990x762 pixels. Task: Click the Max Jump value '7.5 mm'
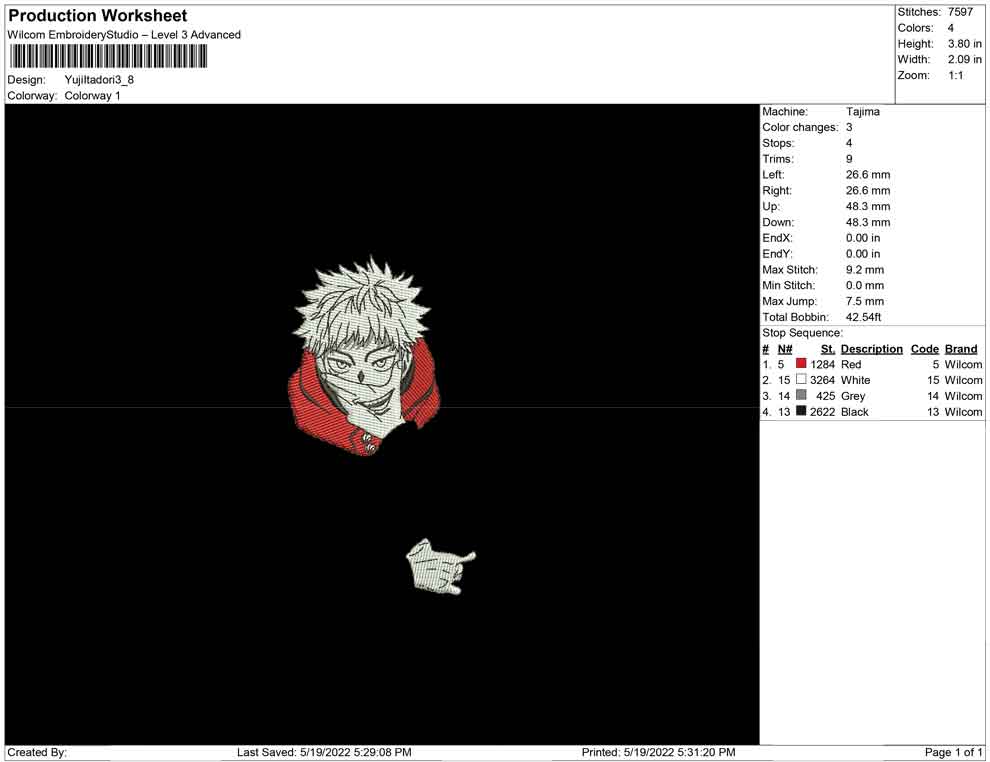(x=865, y=301)
